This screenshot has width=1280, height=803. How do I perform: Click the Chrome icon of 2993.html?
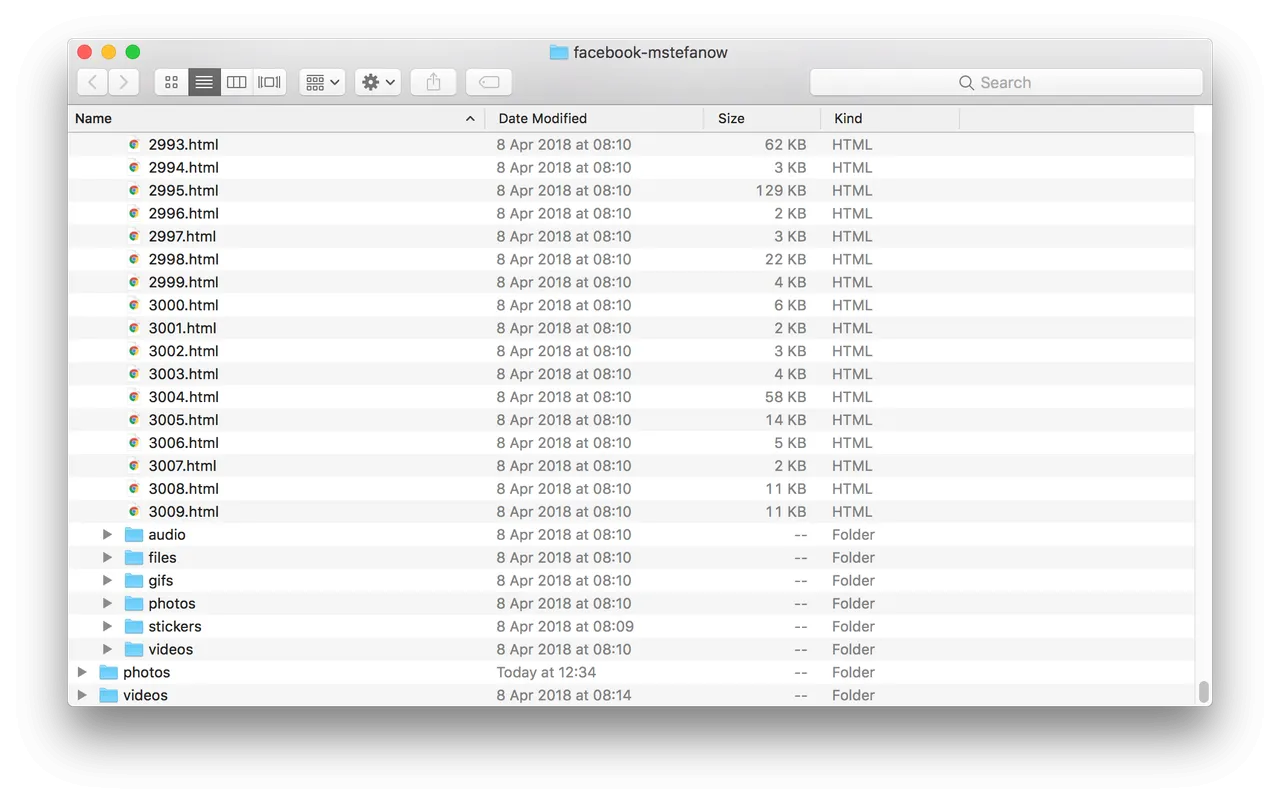coord(134,144)
